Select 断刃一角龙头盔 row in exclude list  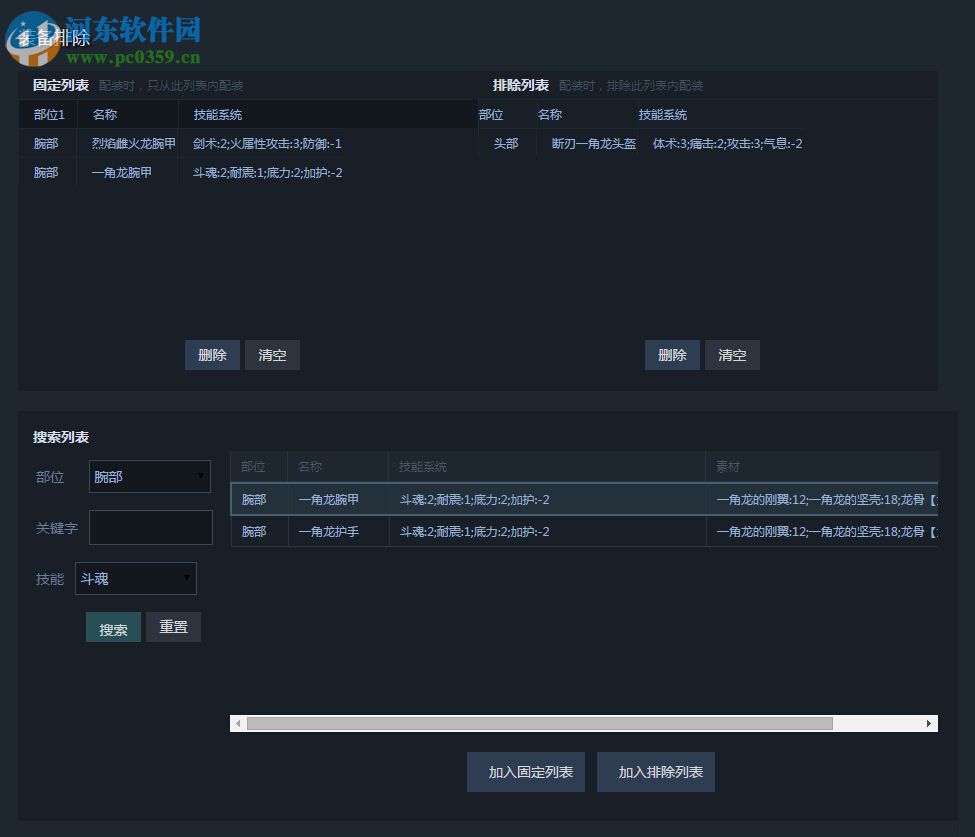coord(708,144)
